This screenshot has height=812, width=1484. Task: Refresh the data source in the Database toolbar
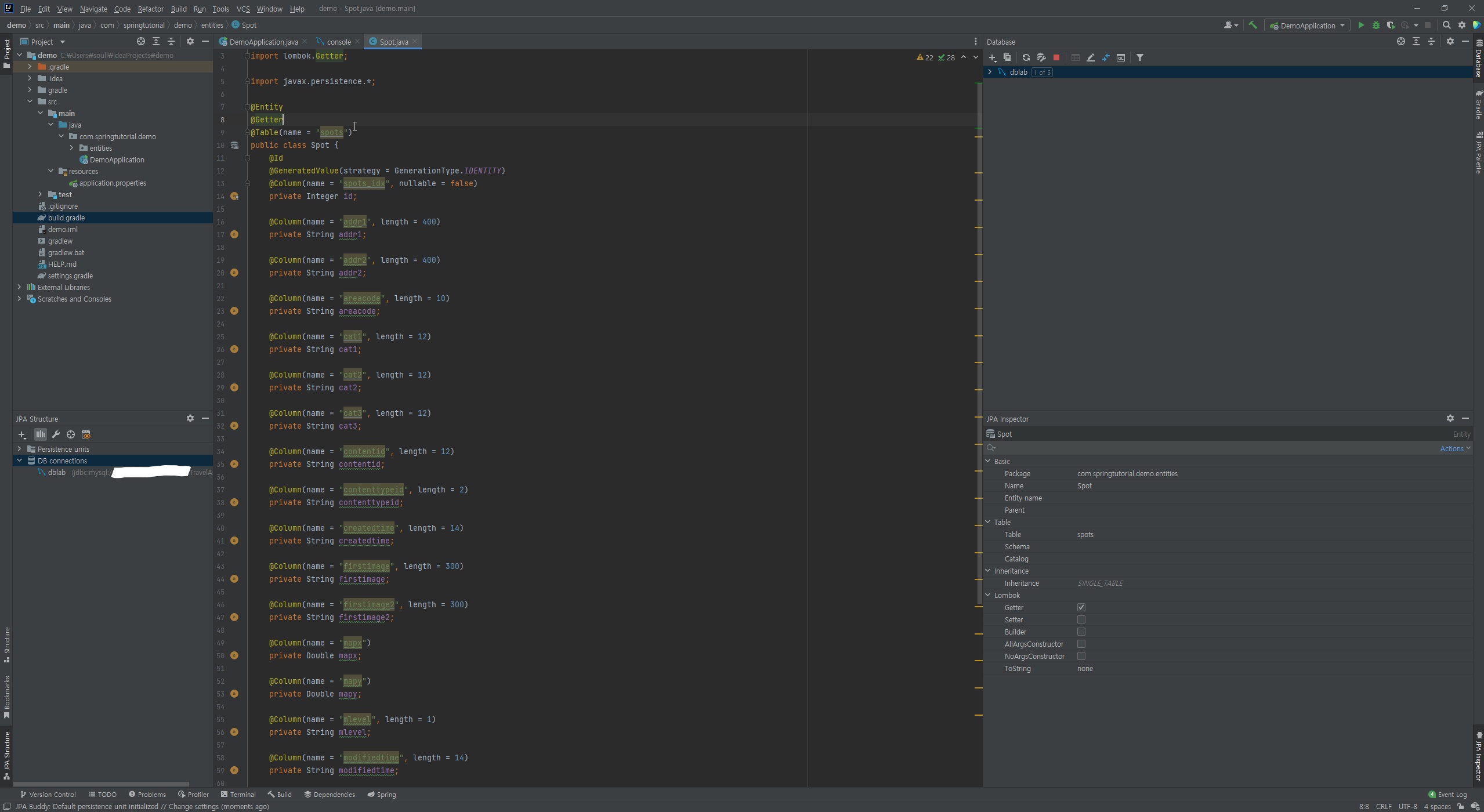click(1026, 58)
